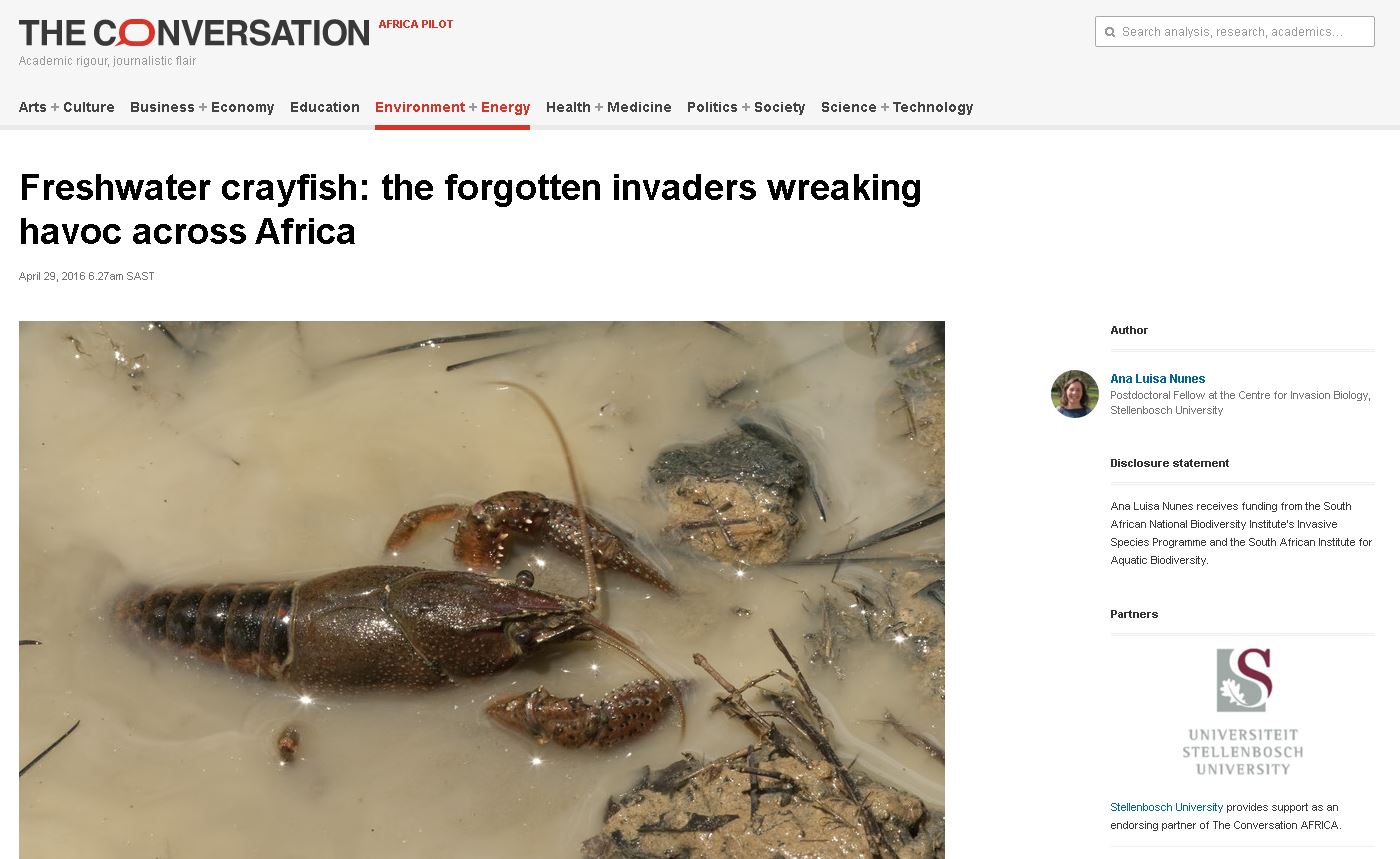
Task: Click the search analysis input field
Action: [x=1235, y=32]
